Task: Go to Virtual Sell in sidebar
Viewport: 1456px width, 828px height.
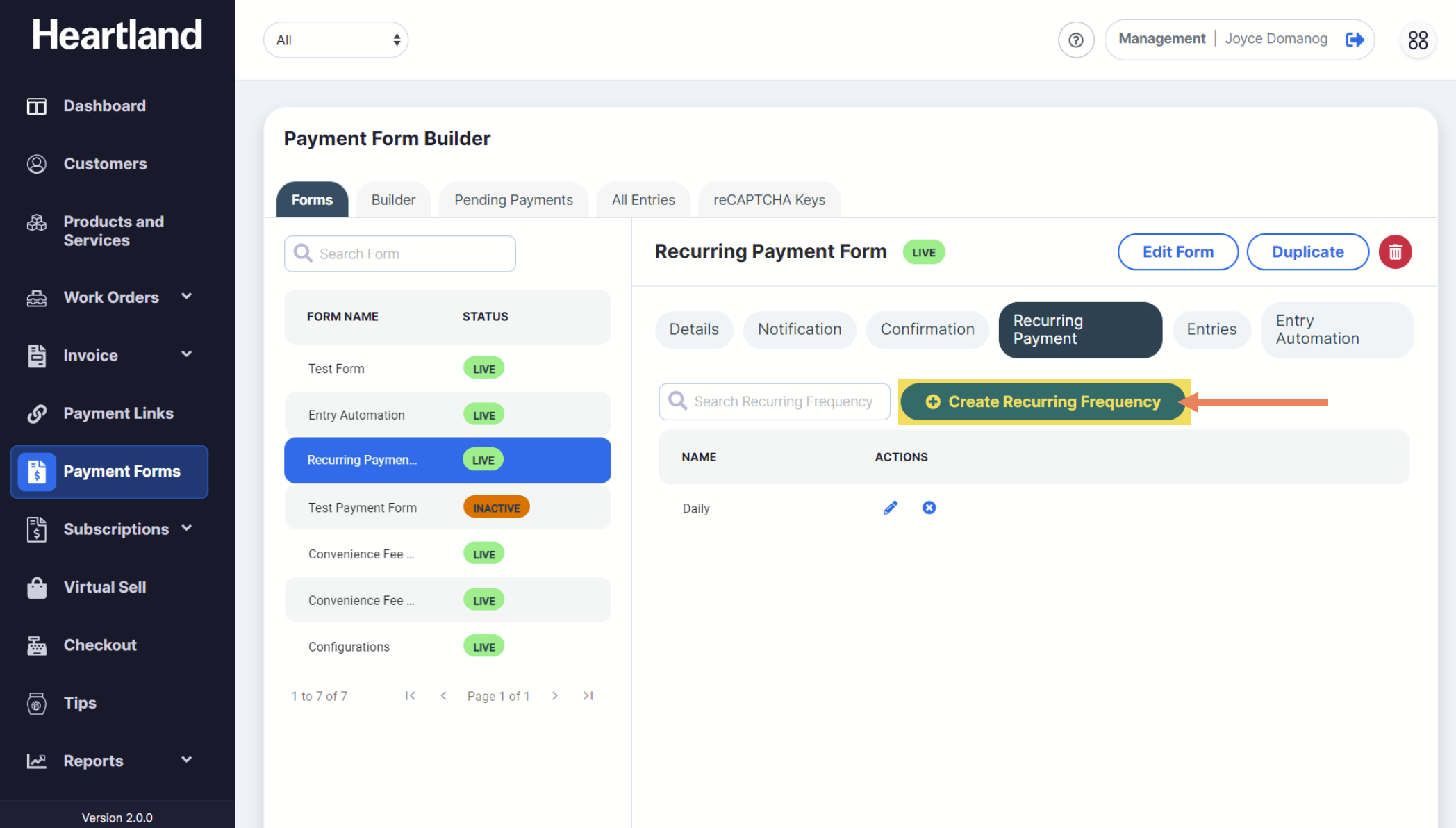Action: click(x=104, y=587)
